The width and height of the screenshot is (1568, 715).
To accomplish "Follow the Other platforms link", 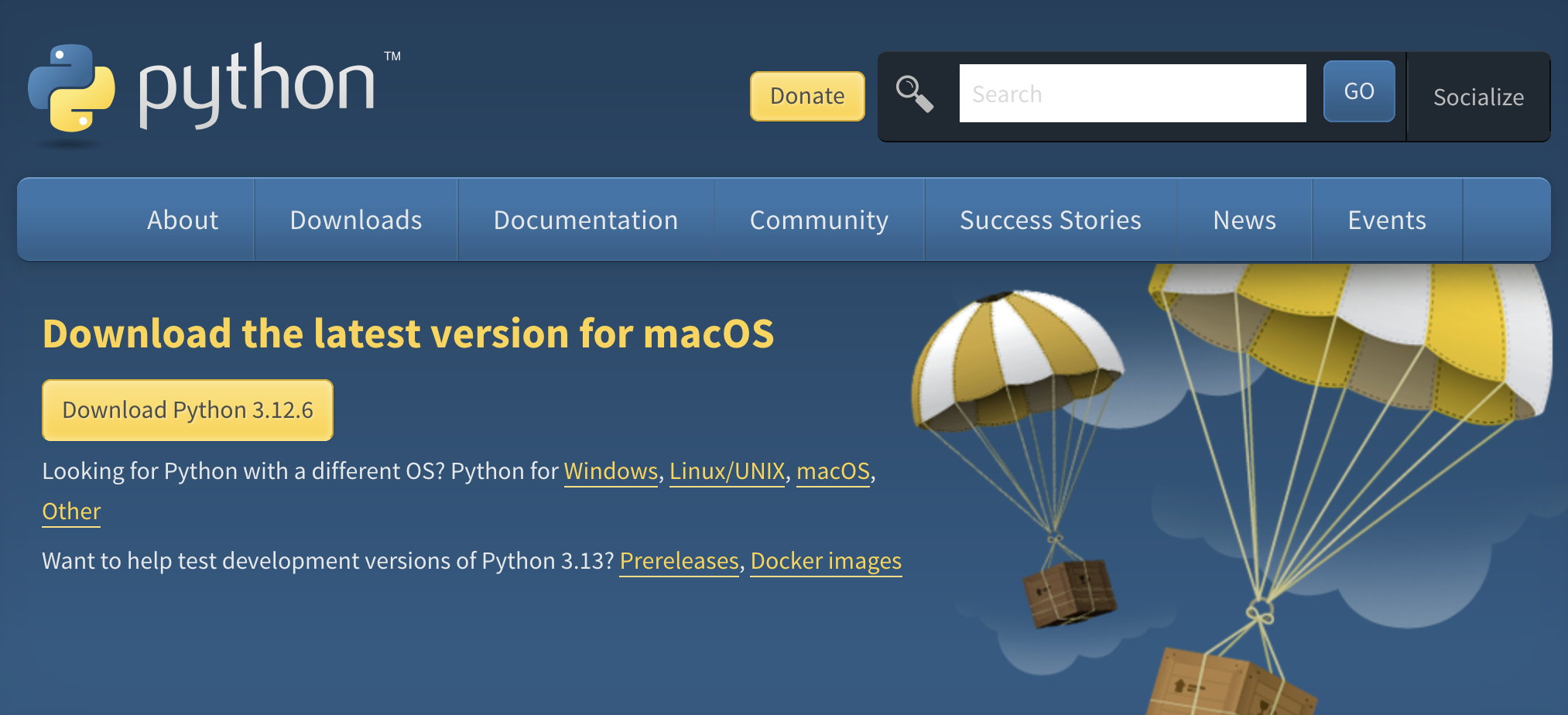I will click(71, 511).
